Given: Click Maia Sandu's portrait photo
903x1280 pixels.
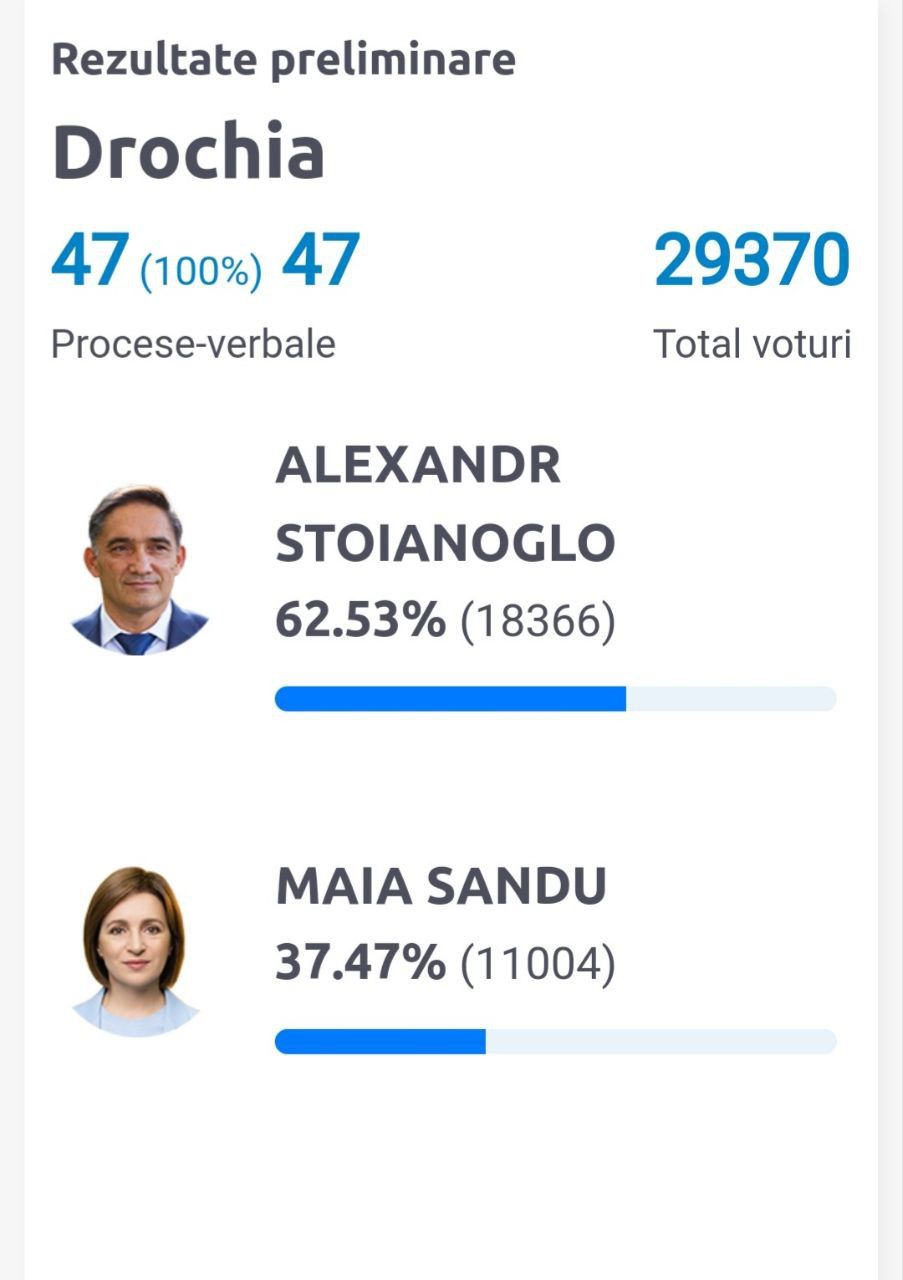Looking at the screenshot, I should click(x=136, y=951).
